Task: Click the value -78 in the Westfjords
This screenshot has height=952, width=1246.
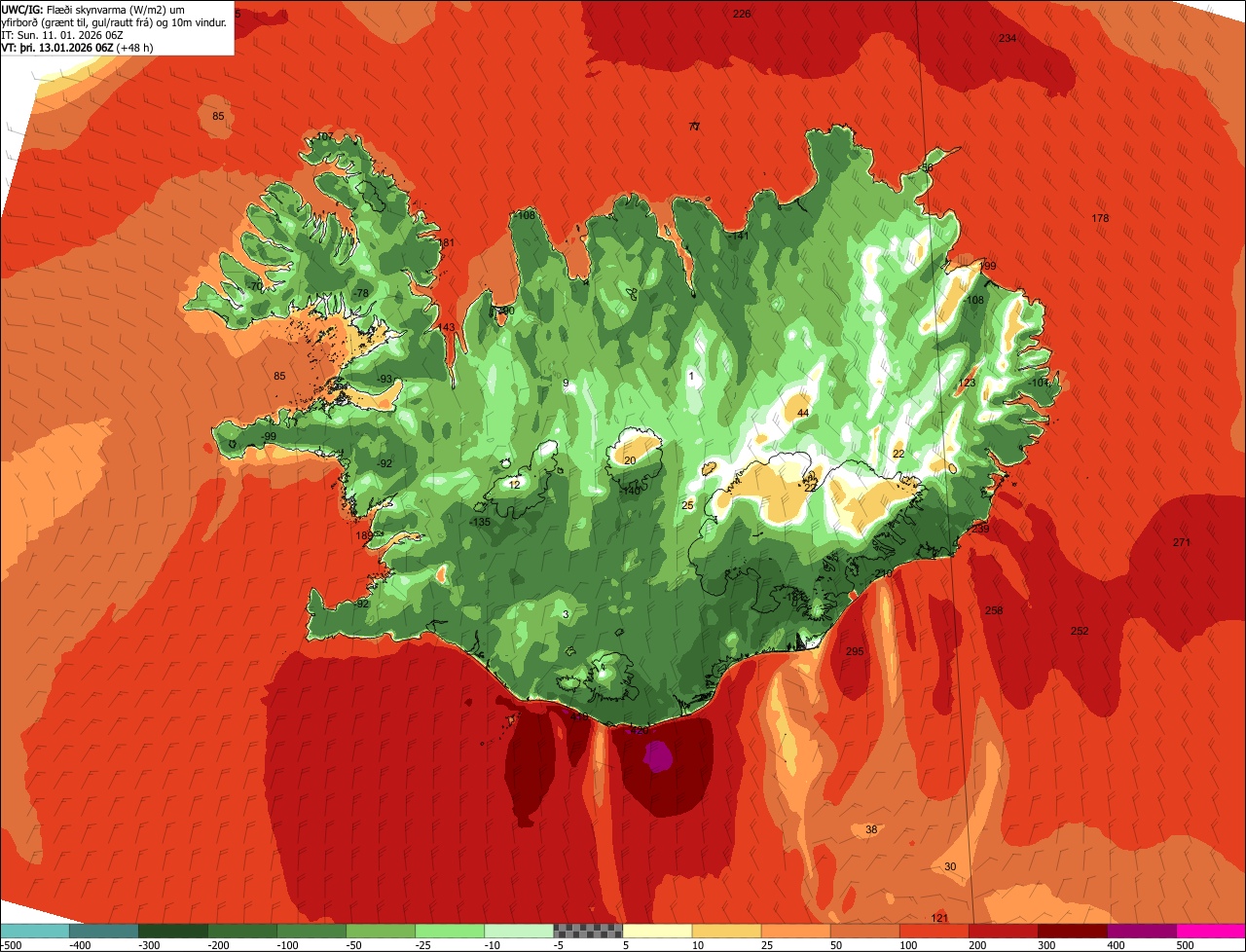Action: tap(361, 293)
